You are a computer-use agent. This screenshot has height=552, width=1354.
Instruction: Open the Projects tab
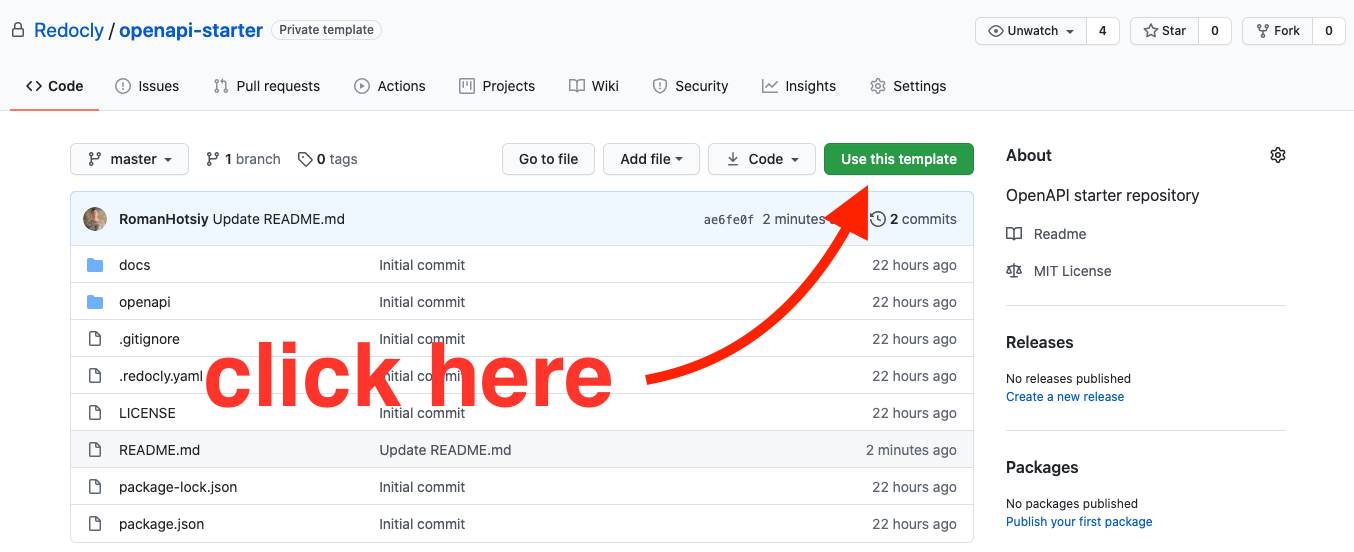[x=497, y=86]
